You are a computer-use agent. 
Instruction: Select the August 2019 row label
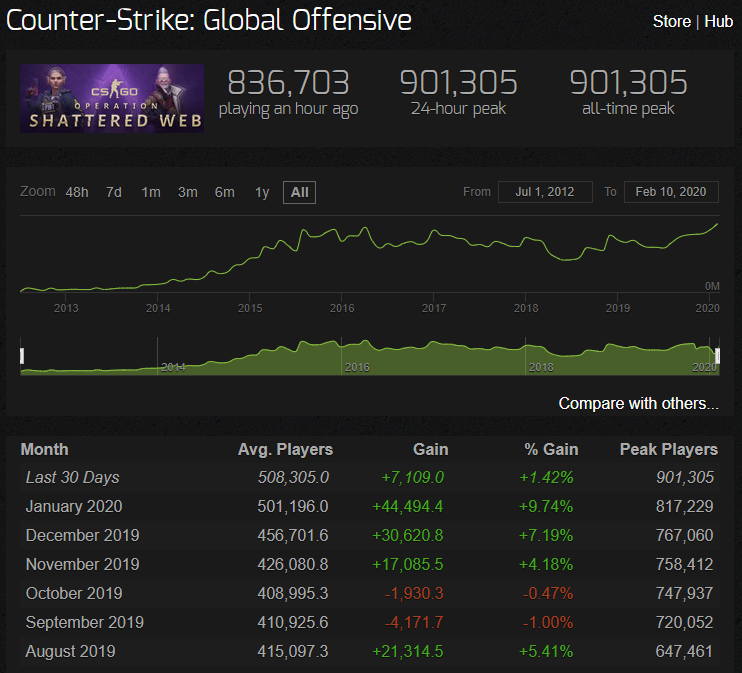71,651
